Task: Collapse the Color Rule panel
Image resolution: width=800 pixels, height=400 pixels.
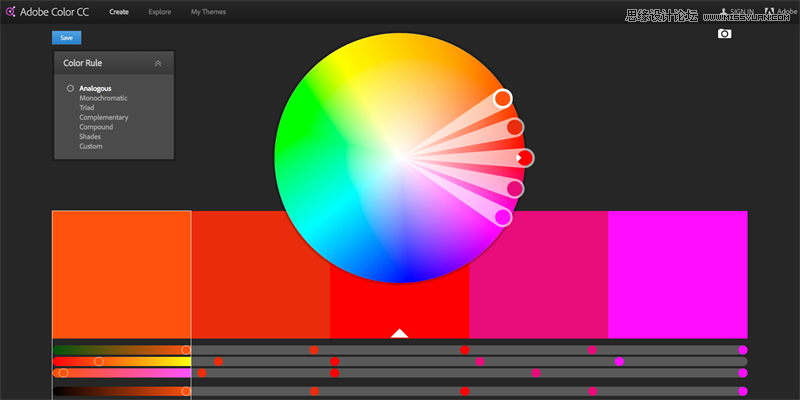Action: pyautogui.click(x=158, y=63)
